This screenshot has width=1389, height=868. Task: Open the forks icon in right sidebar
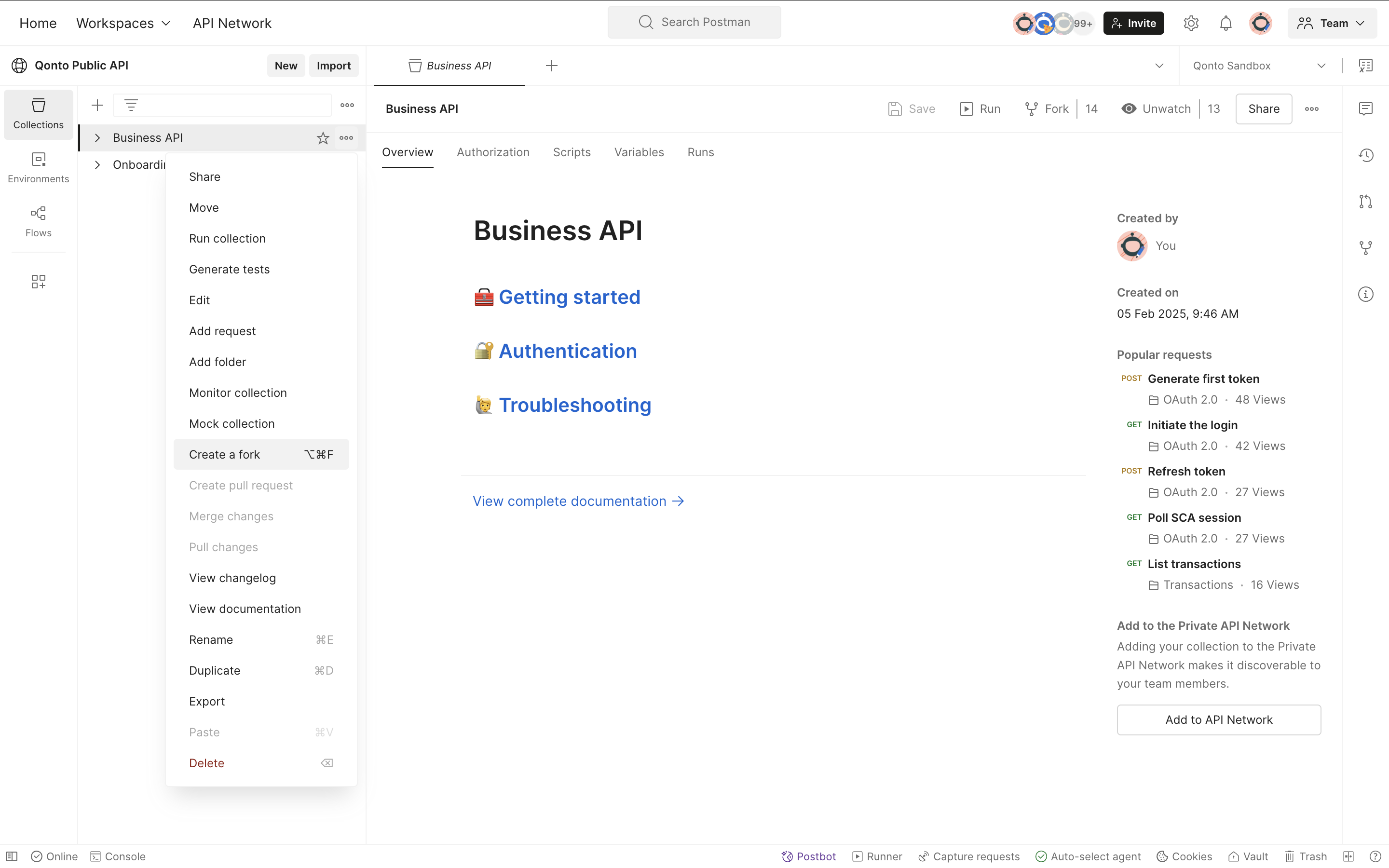(1365, 247)
